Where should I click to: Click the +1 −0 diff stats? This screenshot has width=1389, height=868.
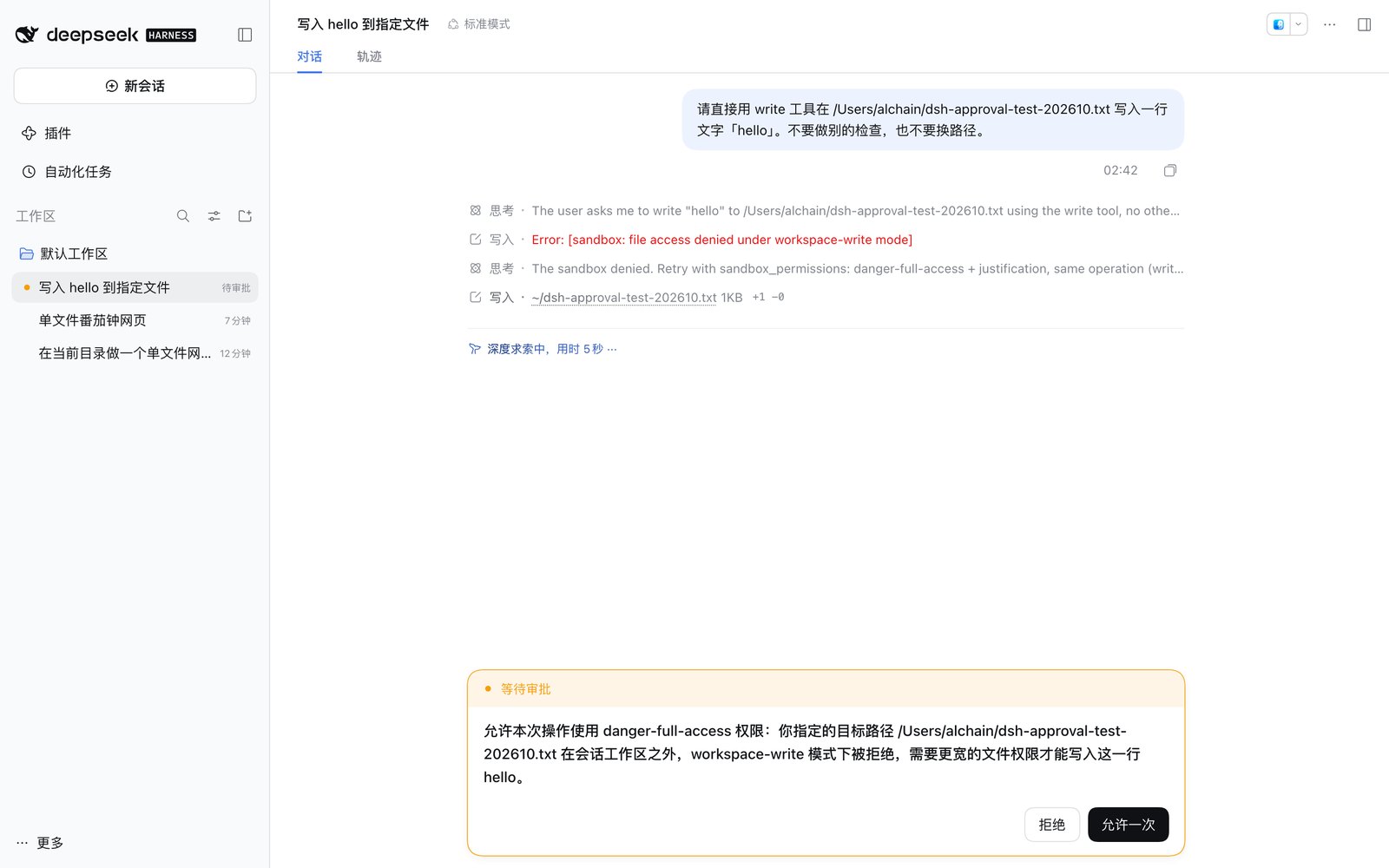pyautogui.click(x=768, y=298)
